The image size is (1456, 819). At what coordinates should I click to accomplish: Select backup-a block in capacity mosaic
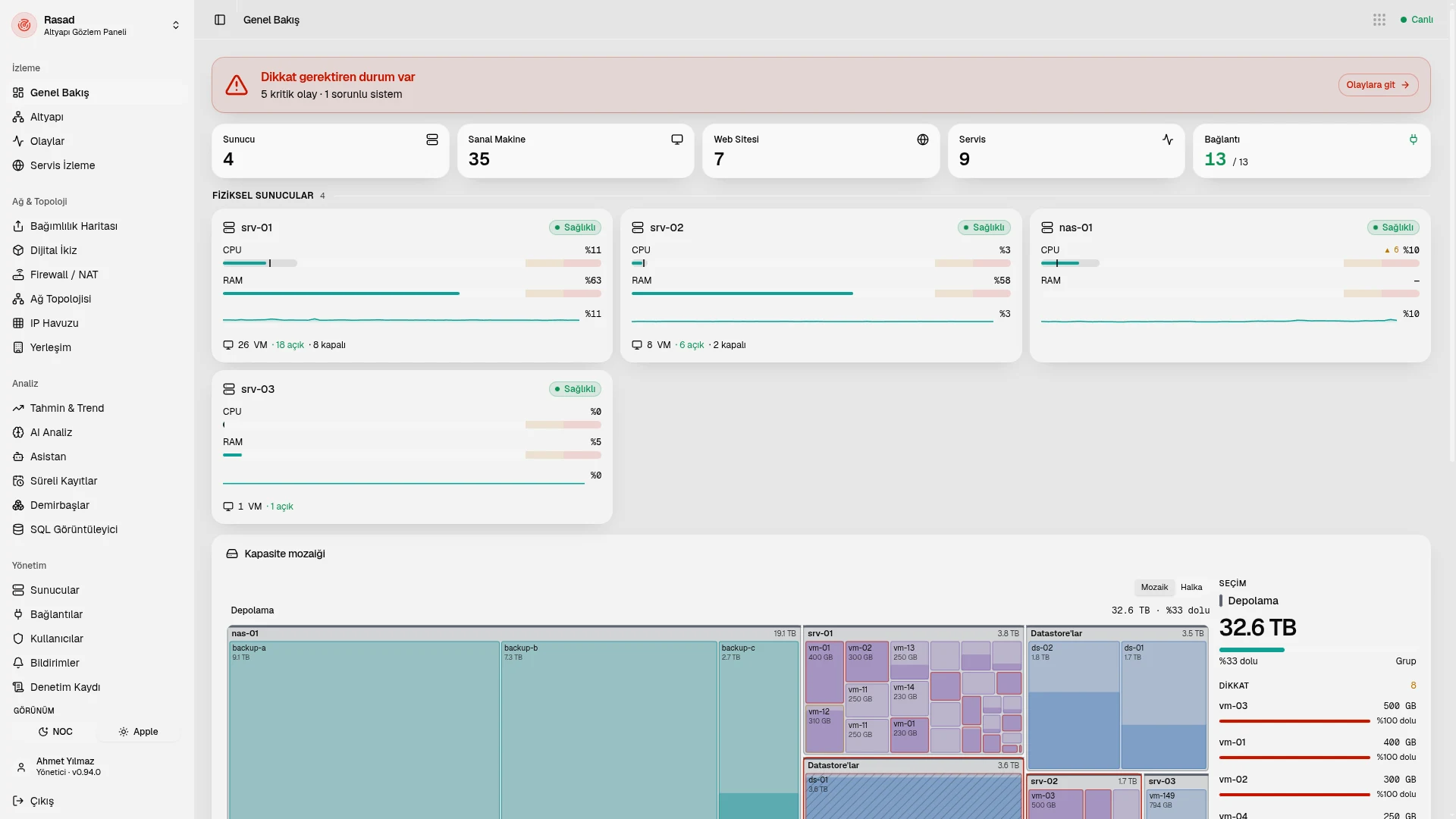coord(364,730)
